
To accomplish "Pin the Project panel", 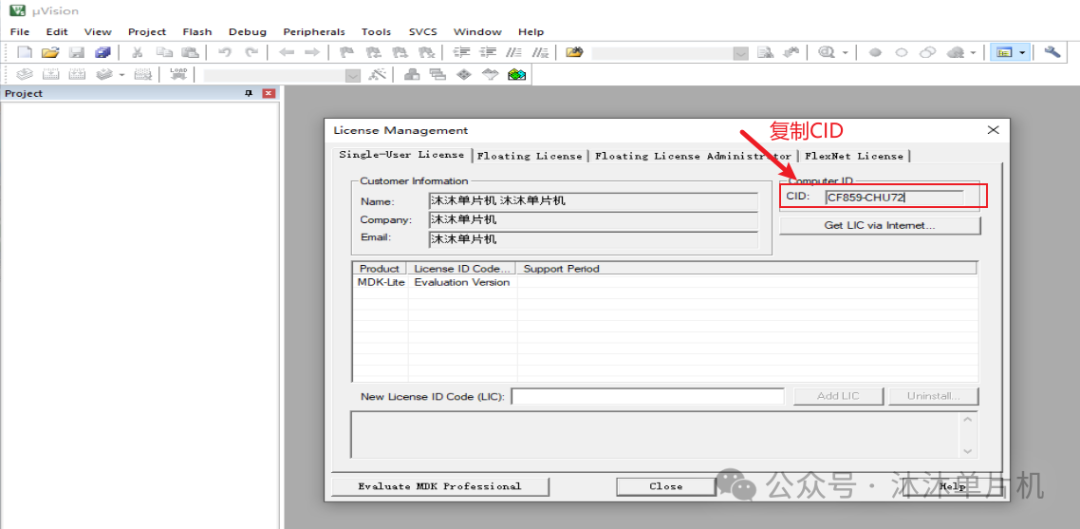I will tap(249, 93).
